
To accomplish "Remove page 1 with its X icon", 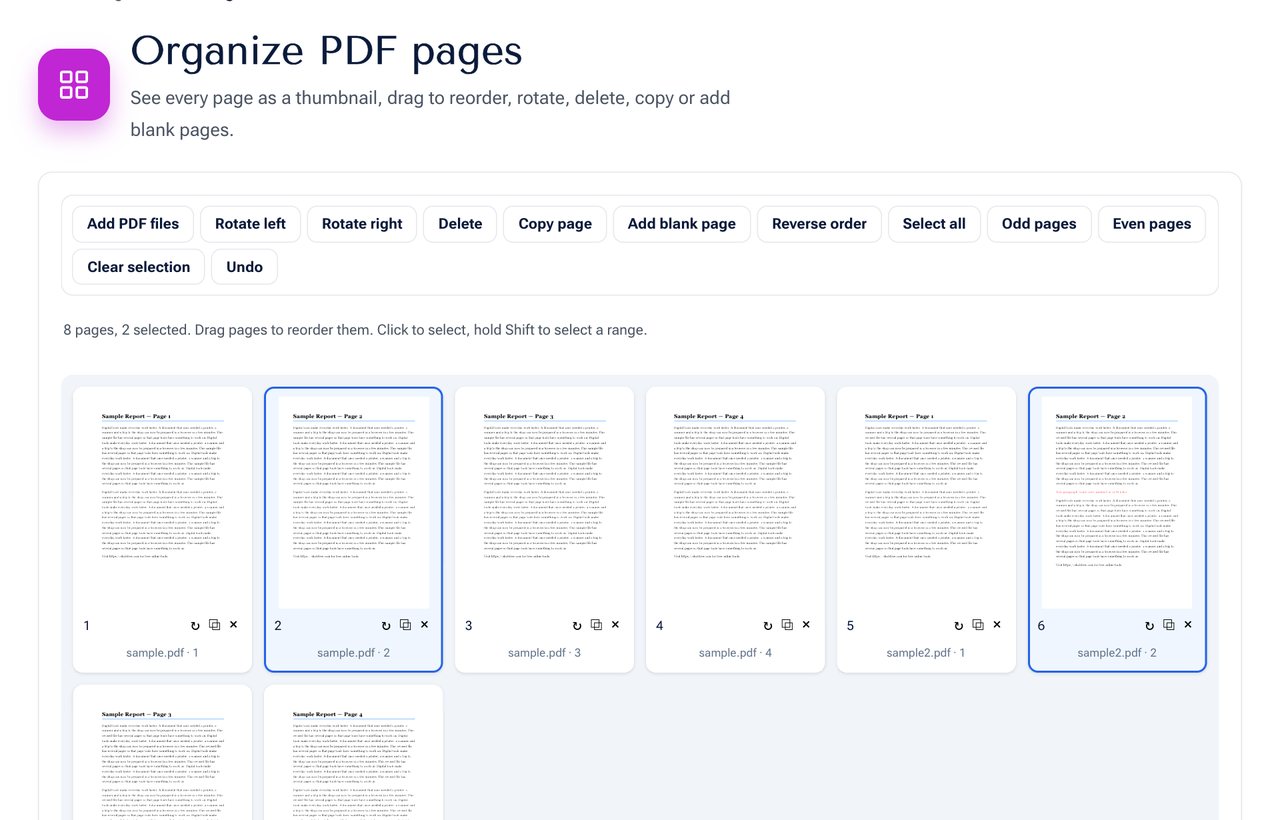I will point(233,625).
